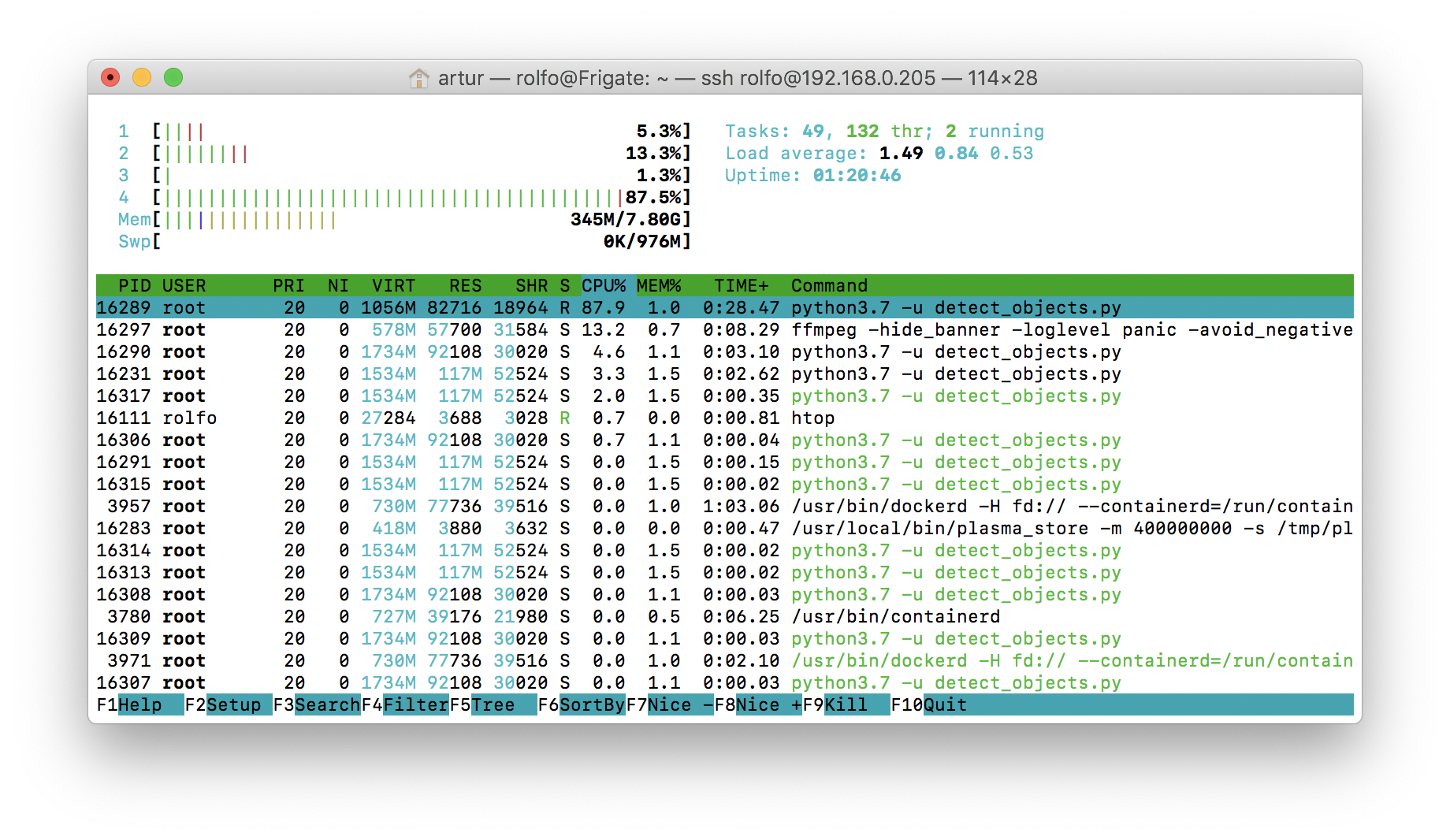The width and height of the screenshot is (1450, 840).
Task: Sort processes by the USER column
Action: tap(184, 285)
